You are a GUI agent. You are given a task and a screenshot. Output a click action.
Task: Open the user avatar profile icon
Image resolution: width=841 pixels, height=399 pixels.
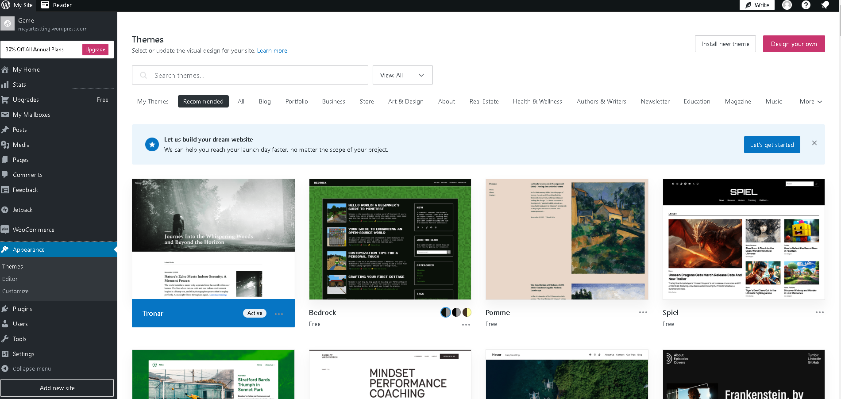[787, 5]
